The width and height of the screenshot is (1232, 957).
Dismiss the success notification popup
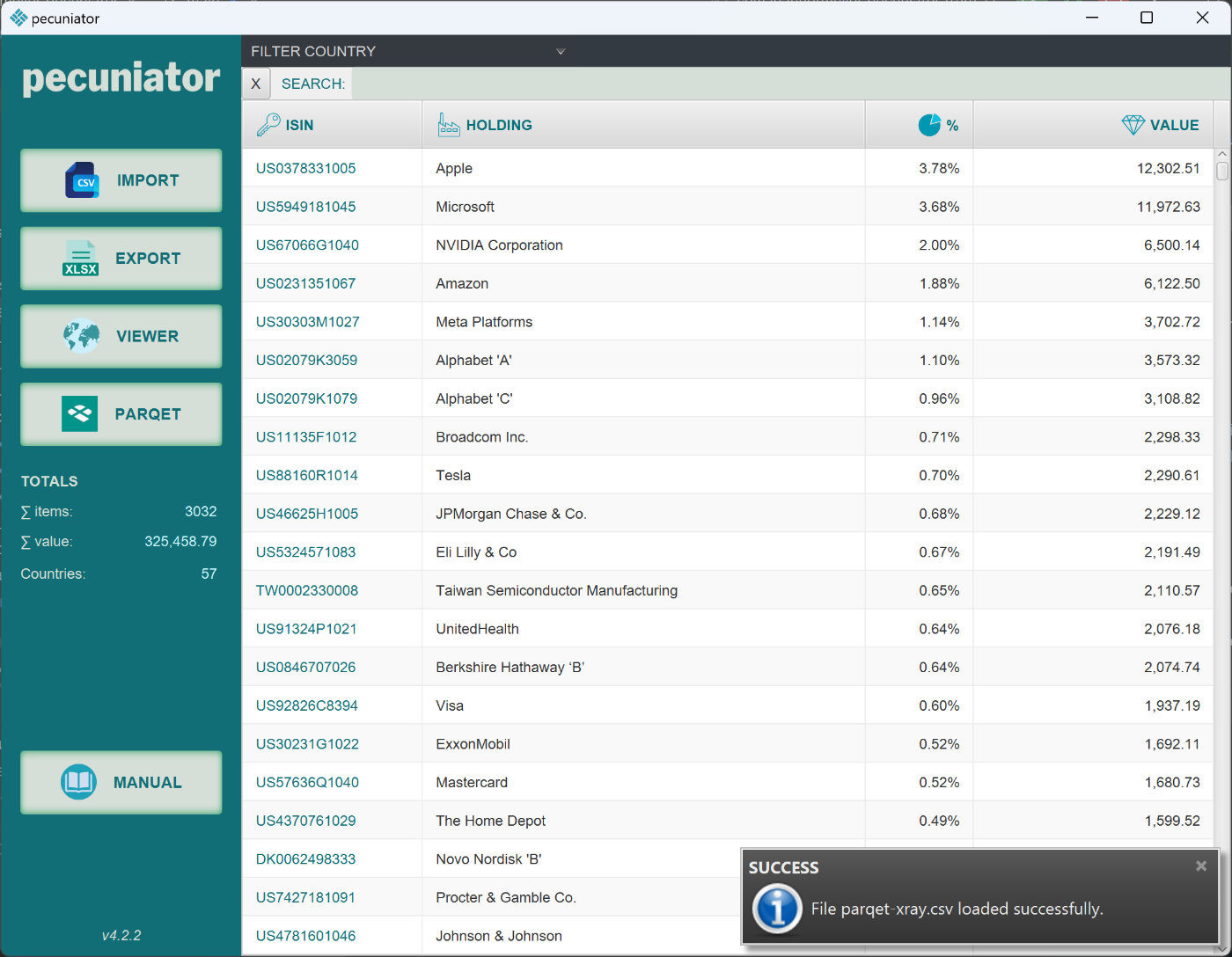pyautogui.click(x=1200, y=866)
